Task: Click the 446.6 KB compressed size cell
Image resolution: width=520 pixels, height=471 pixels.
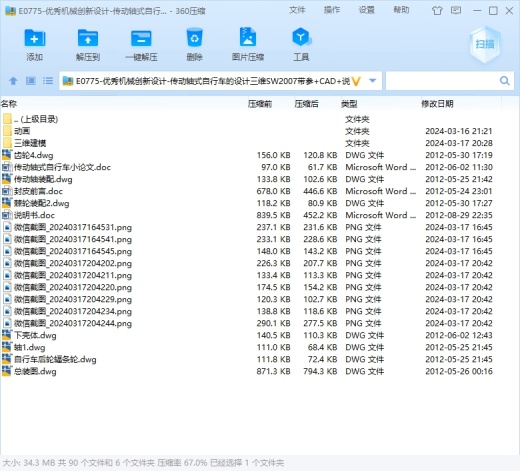Action: [320, 191]
